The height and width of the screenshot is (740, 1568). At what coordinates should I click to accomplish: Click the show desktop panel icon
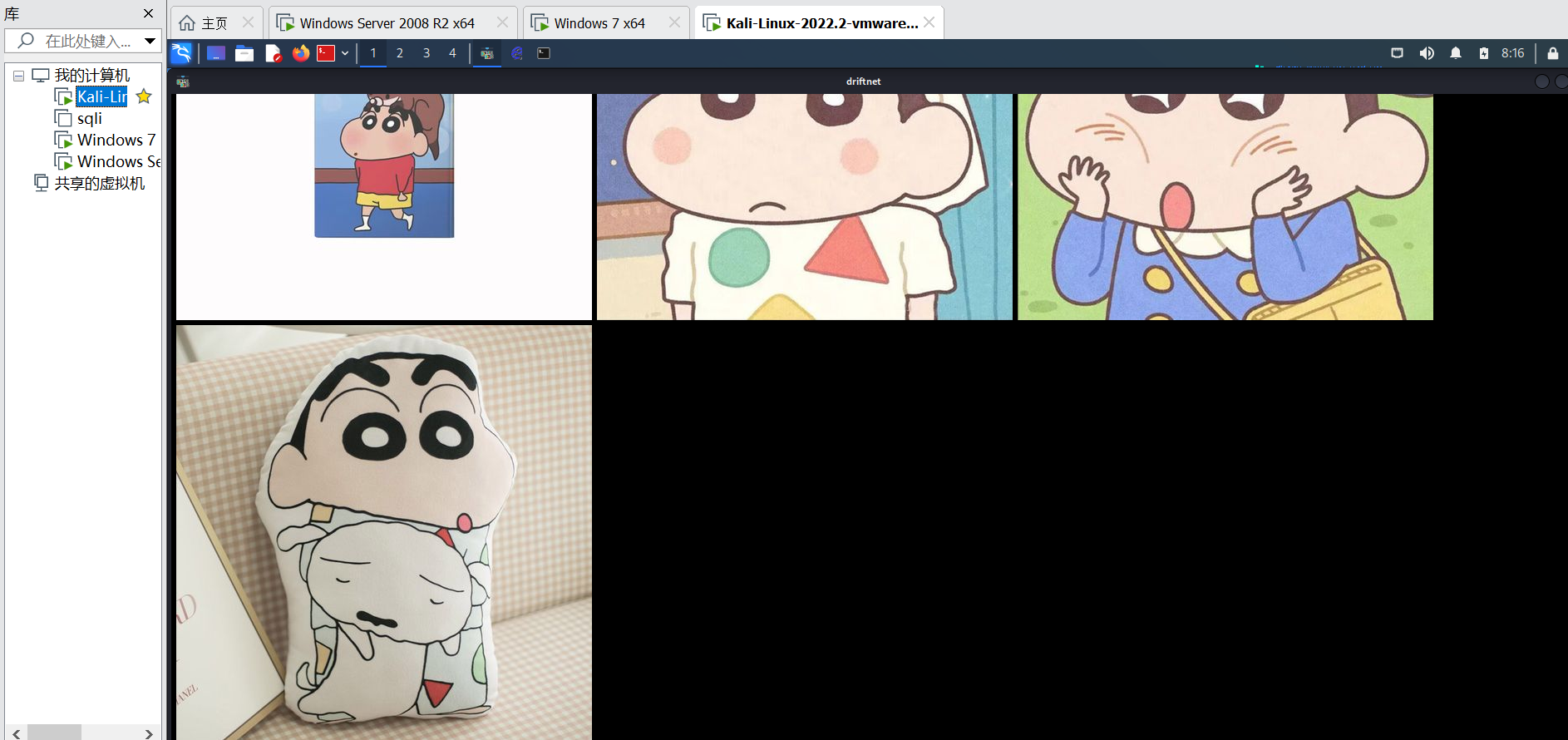[216, 53]
